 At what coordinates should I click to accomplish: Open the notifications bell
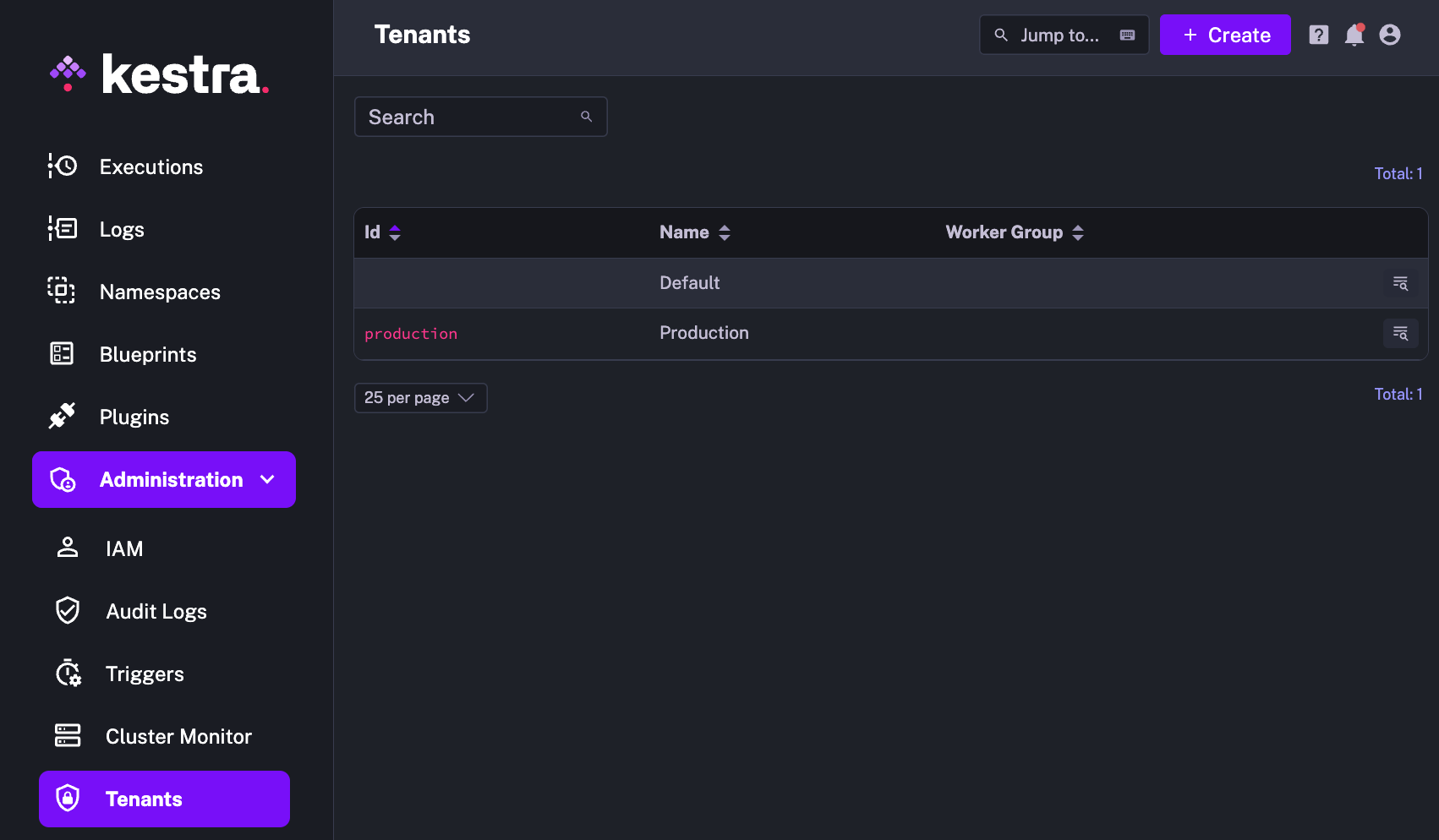1354,35
